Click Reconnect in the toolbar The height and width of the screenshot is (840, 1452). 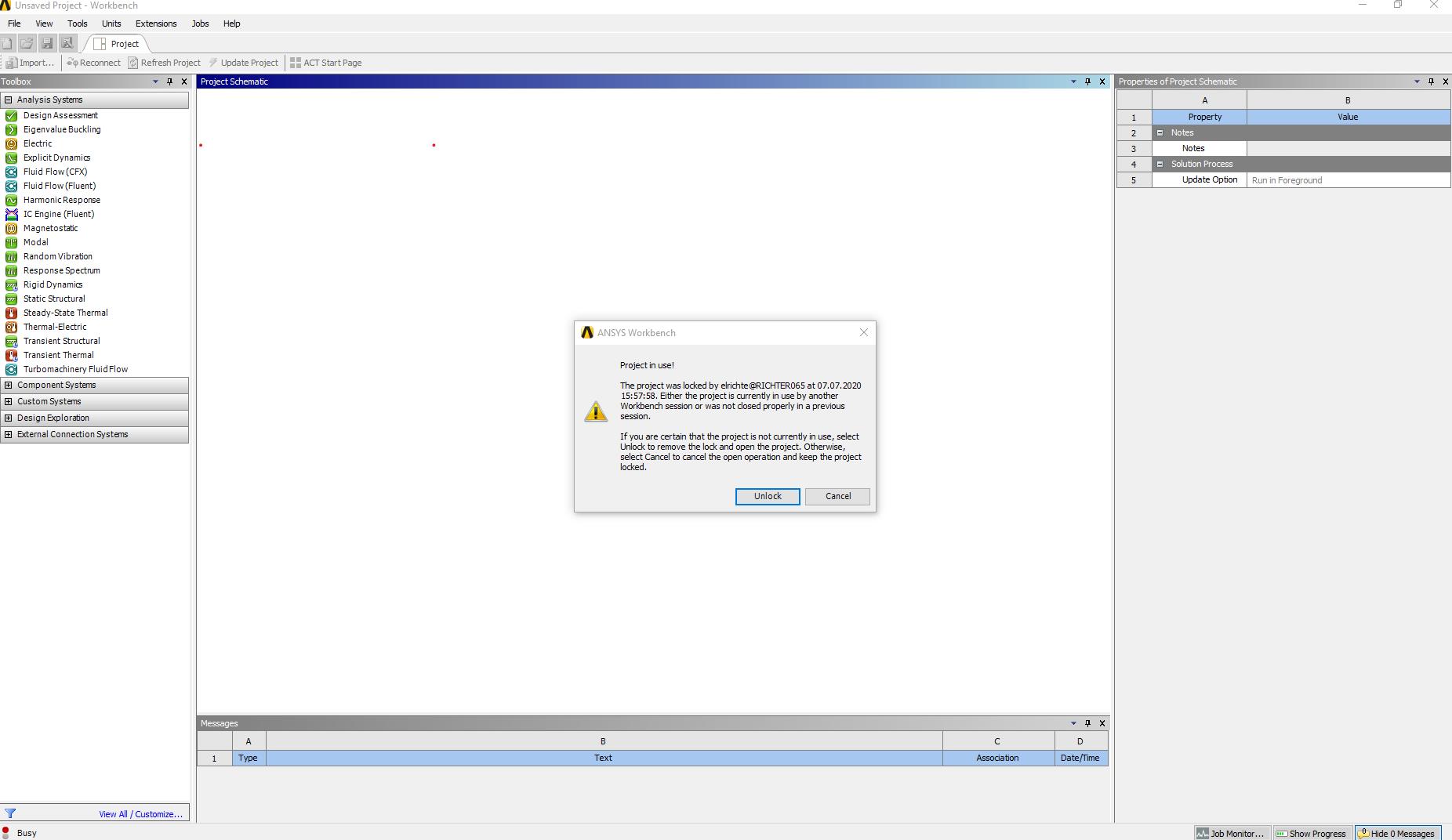[93, 63]
